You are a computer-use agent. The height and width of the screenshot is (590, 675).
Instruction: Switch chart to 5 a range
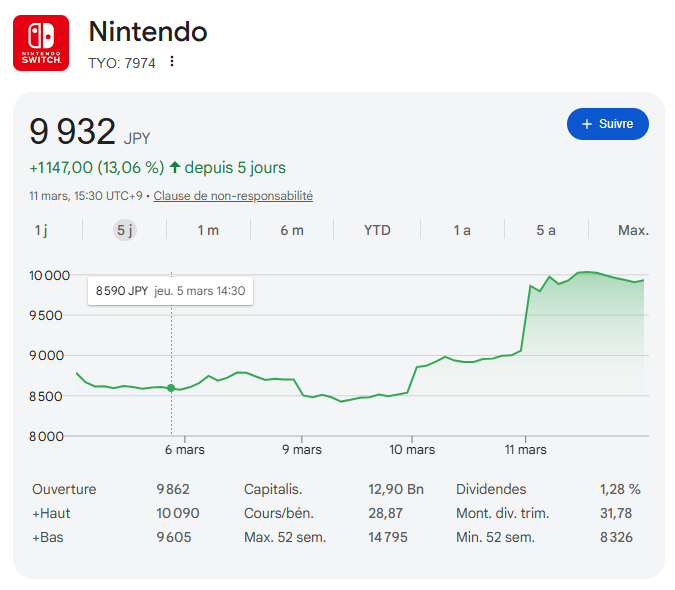coord(546,230)
